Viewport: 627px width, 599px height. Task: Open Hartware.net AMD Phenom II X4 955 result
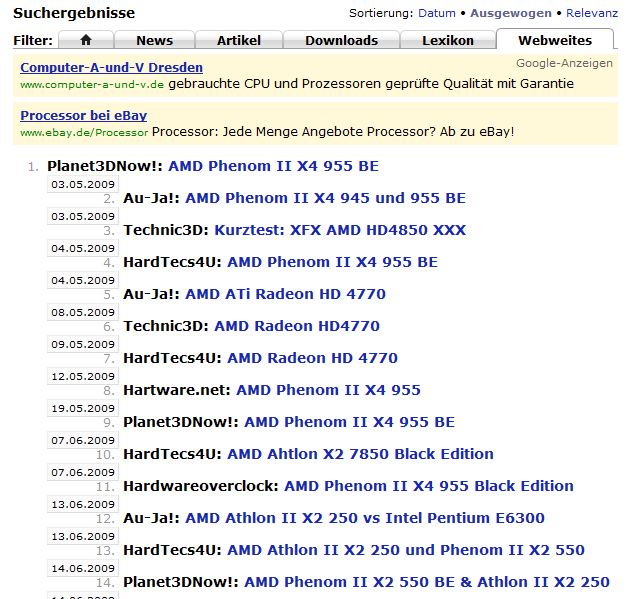[x=329, y=390]
